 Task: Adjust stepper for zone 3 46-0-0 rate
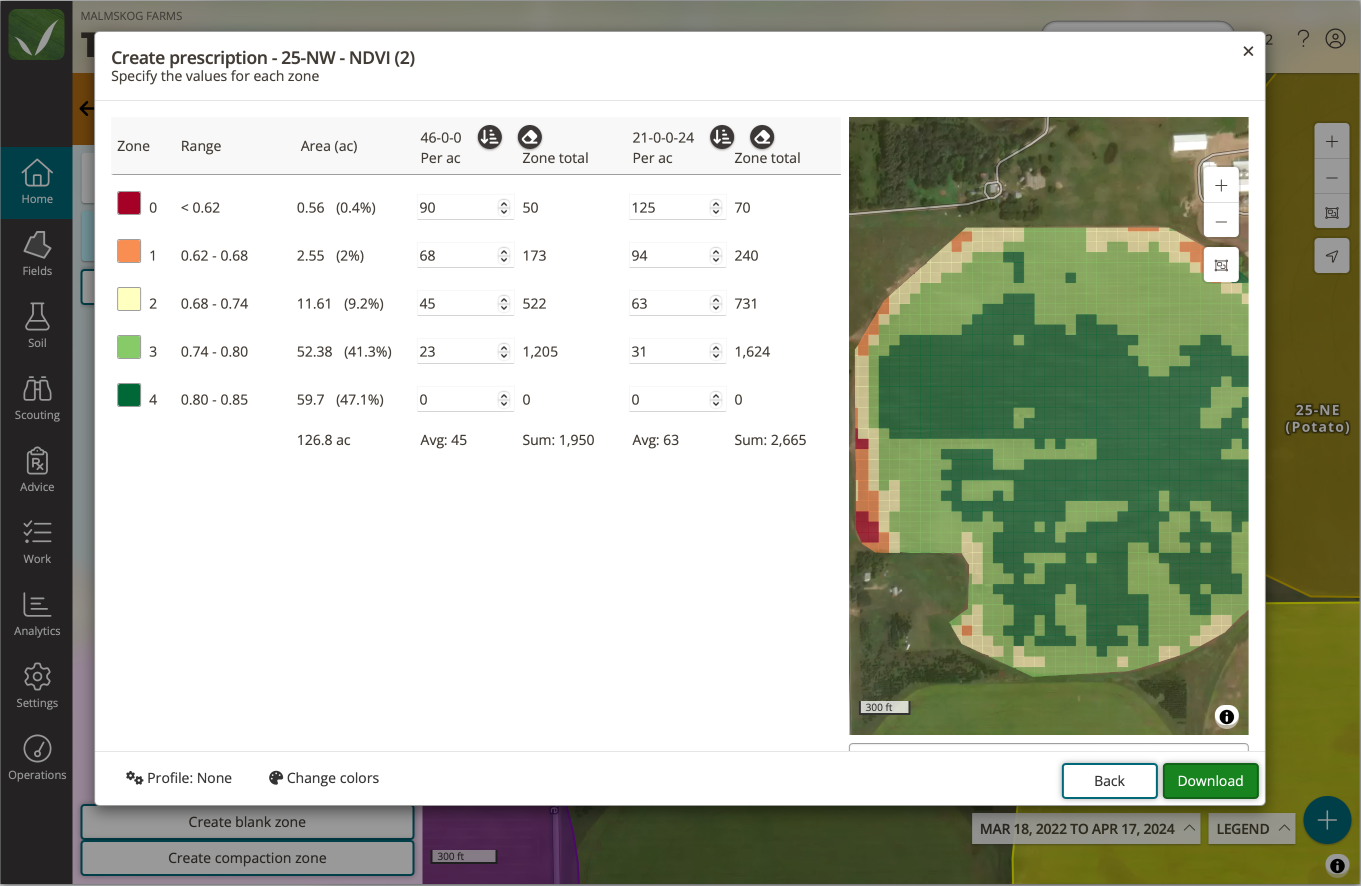click(504, 352)
